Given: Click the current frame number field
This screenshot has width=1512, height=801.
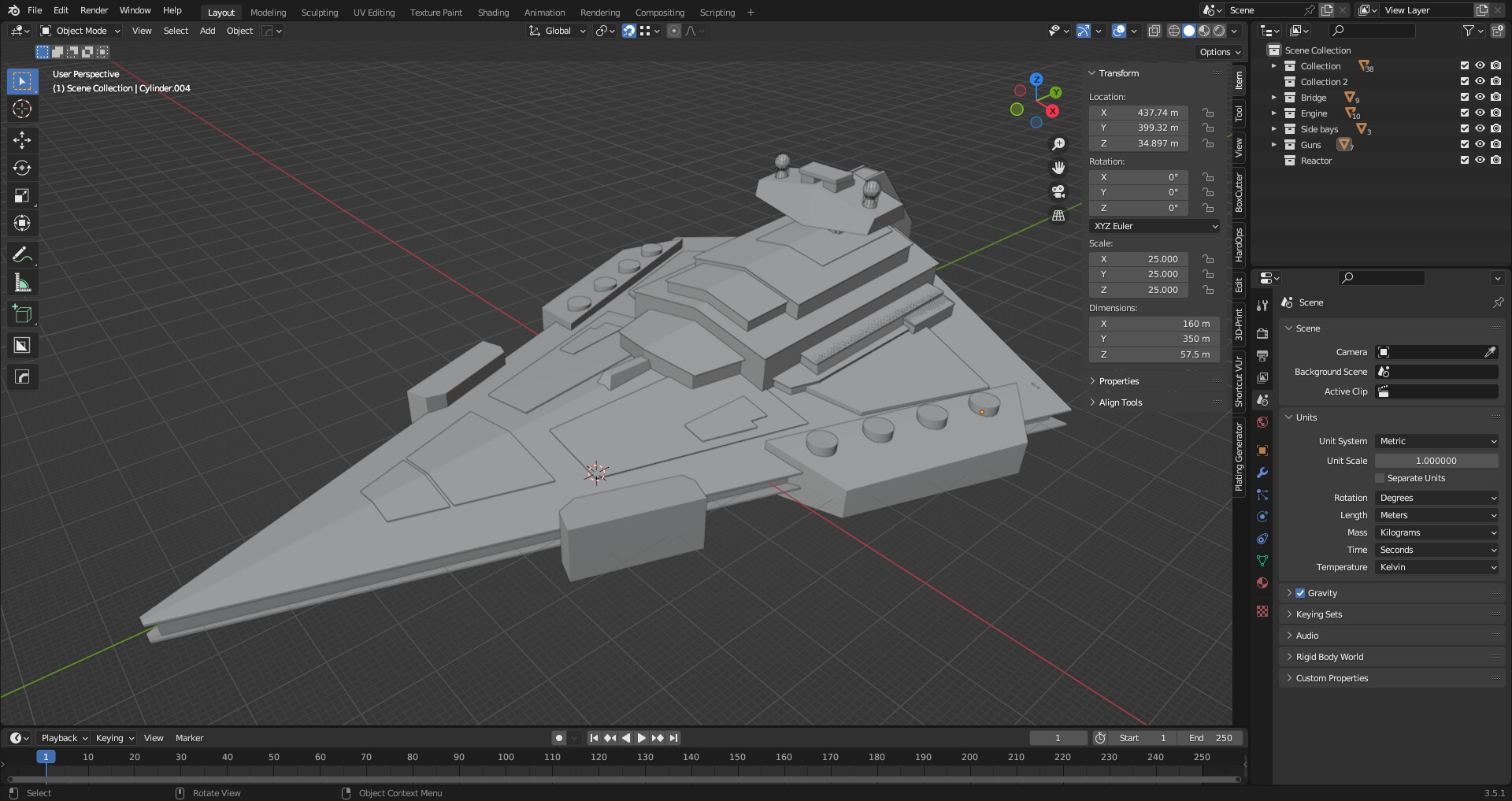Looking at the screenshot, I should pos(1058,738).
